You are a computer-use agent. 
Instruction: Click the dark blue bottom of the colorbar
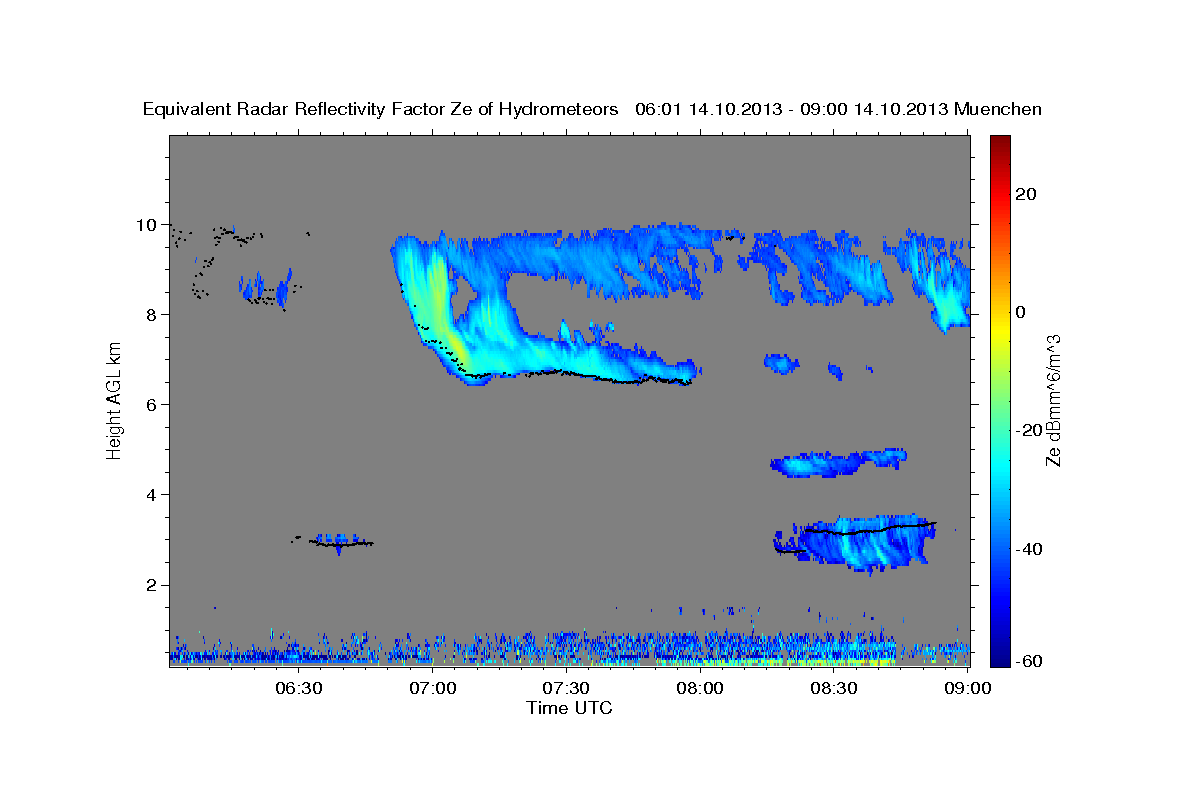(1000, 657)
